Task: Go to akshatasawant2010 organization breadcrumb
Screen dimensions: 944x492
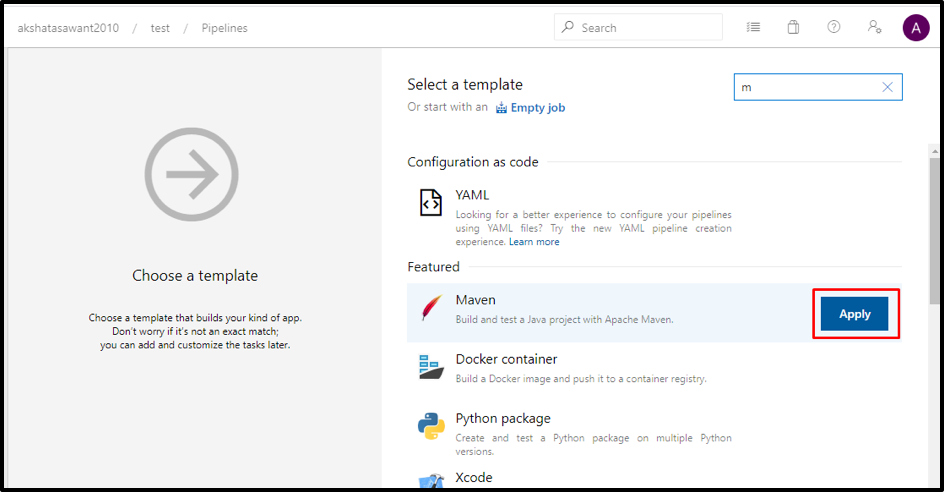Action: [x=68, y=28]
